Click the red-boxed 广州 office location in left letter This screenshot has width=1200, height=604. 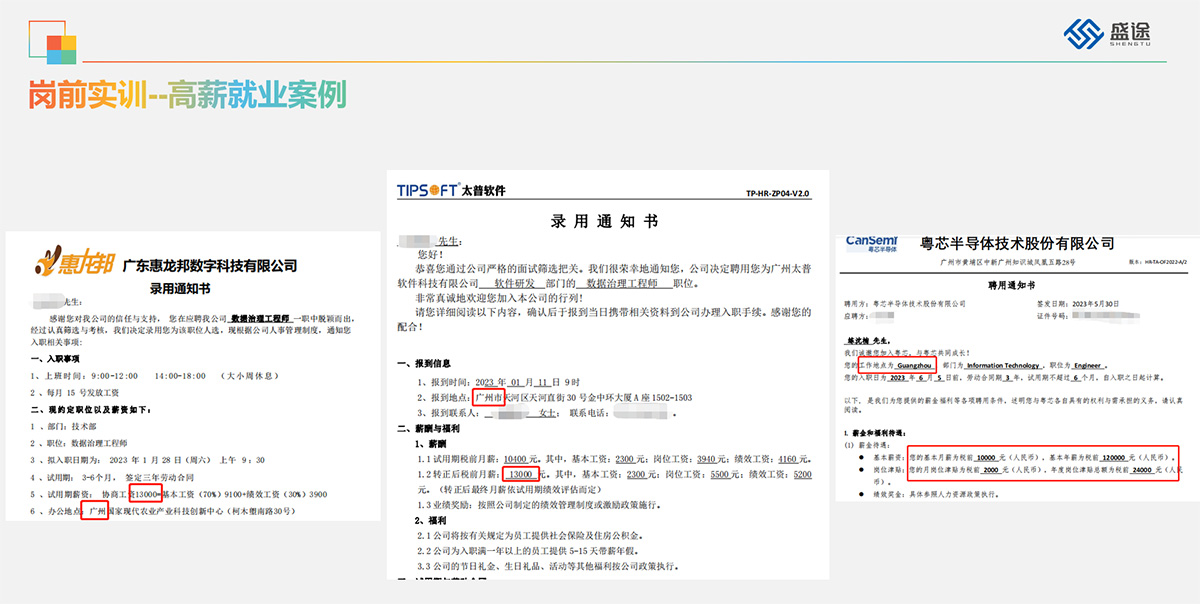[95, 511]
